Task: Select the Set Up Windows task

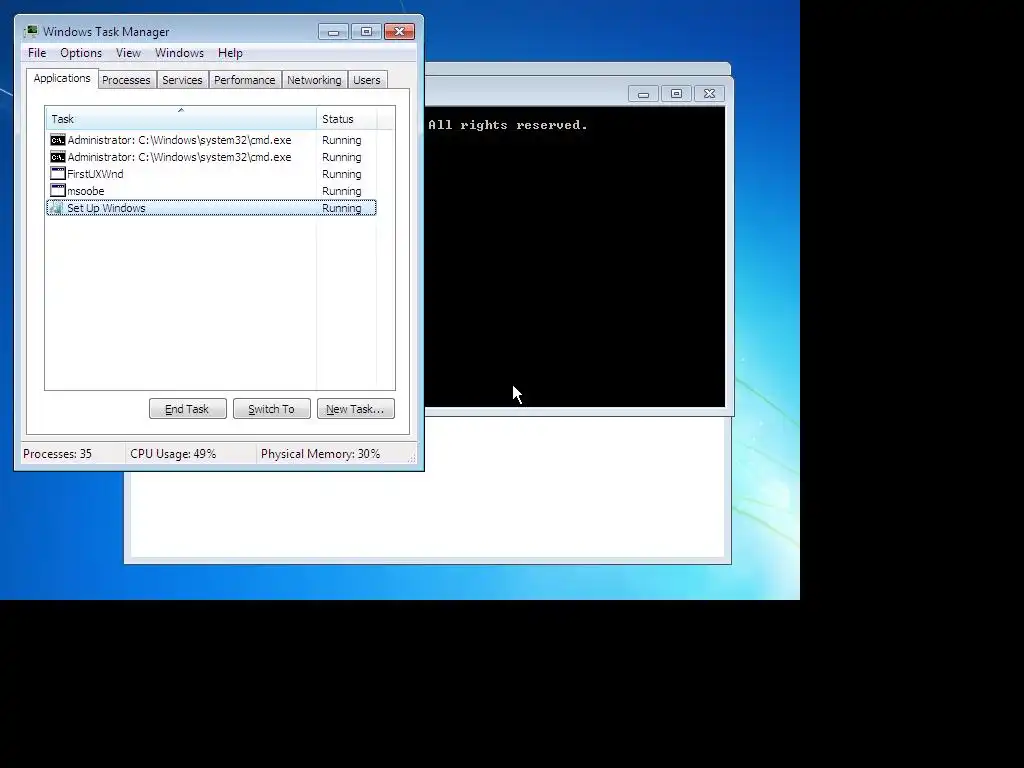Action: click(x=211, y=208)
